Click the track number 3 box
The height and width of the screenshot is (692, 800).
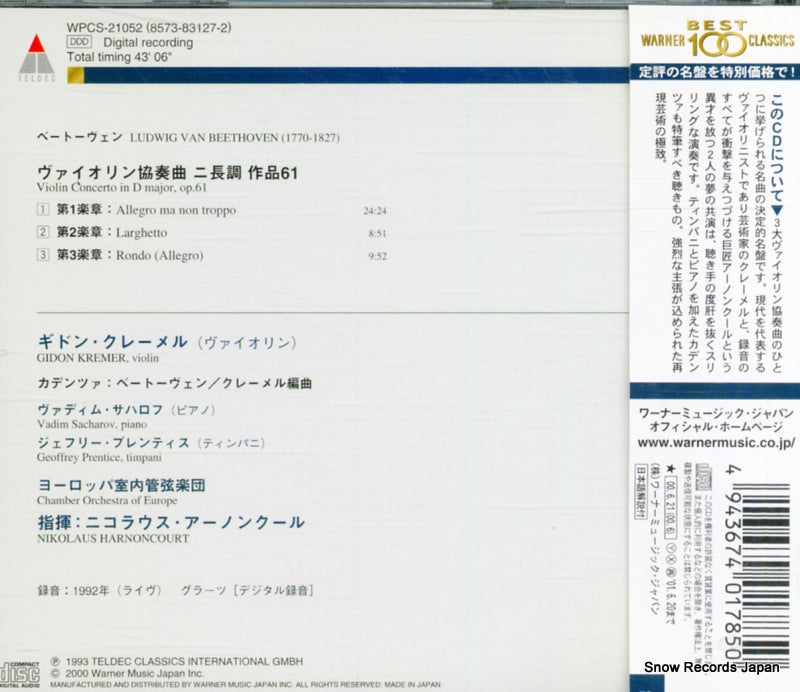[x=42, y=256]
